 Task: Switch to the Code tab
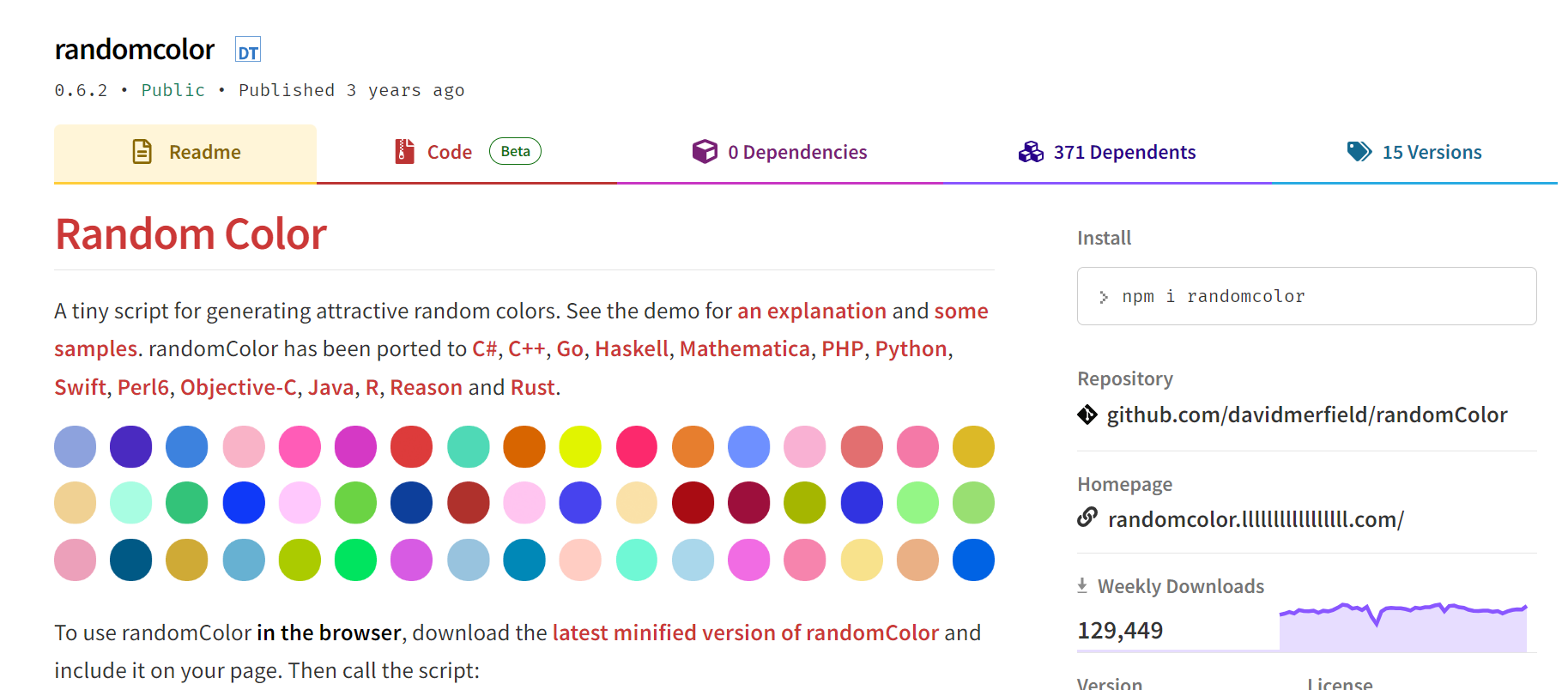coord(467,153)
